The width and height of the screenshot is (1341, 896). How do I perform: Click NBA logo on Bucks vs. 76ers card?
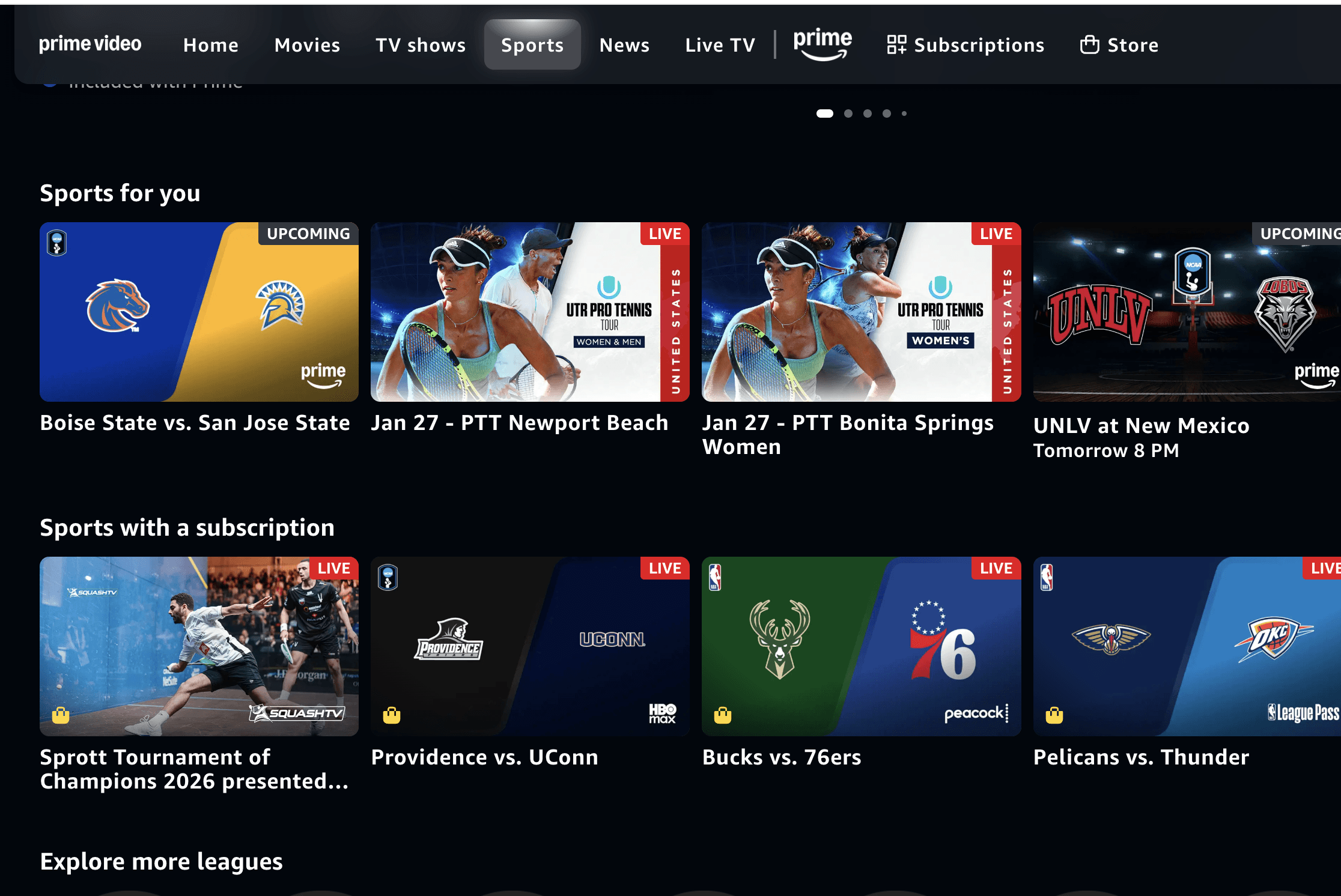(715, 577)
